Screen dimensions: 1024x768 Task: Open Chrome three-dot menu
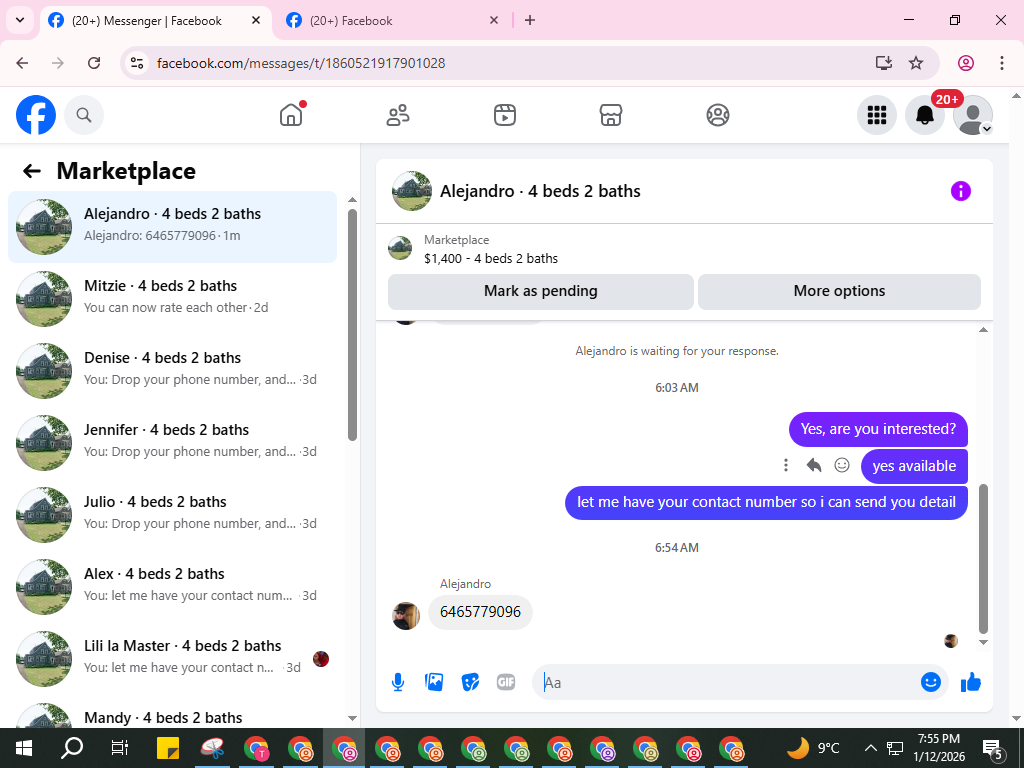click(1002, 63)
